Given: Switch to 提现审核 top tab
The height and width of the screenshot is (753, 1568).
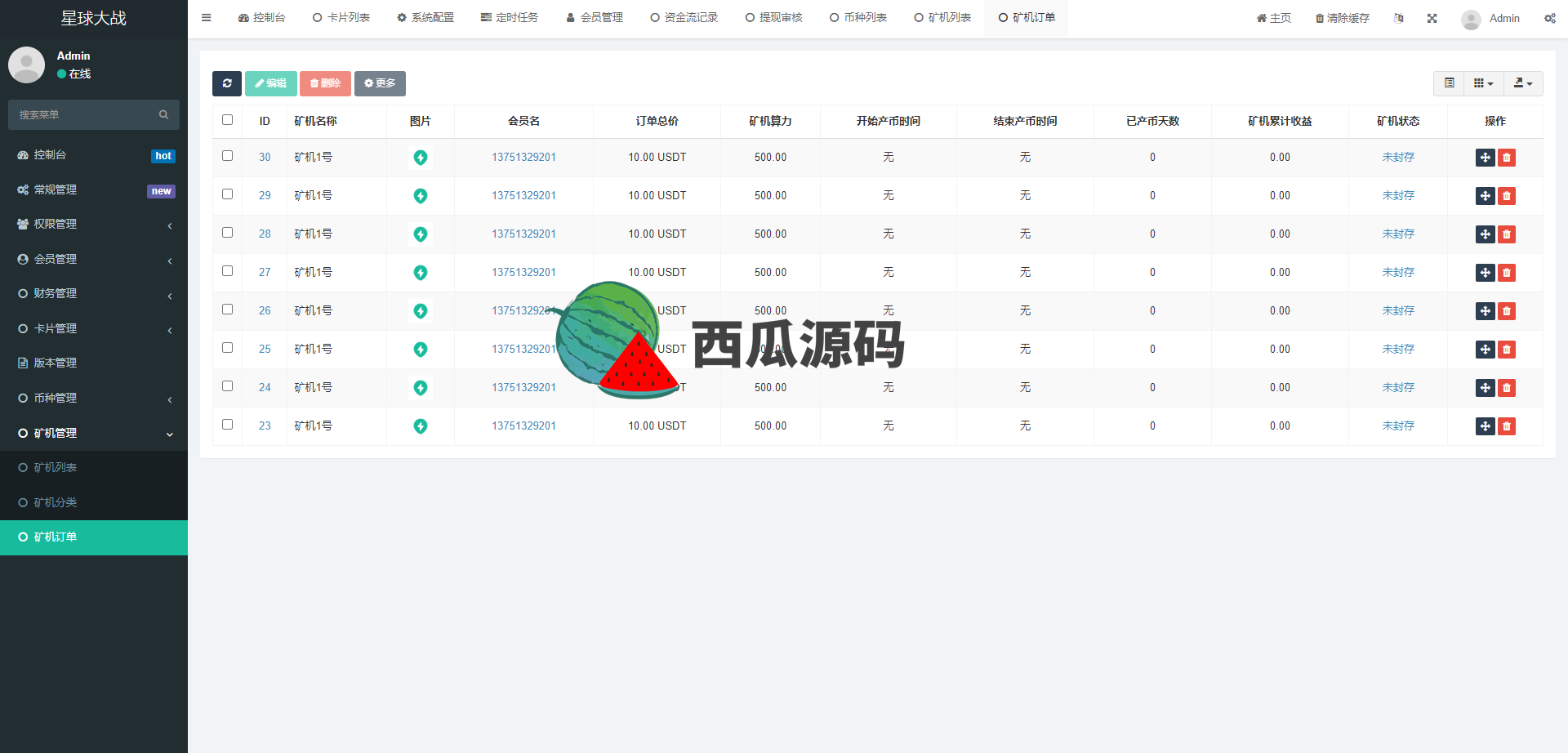Looking at the screenshot, I should (773, 18).
